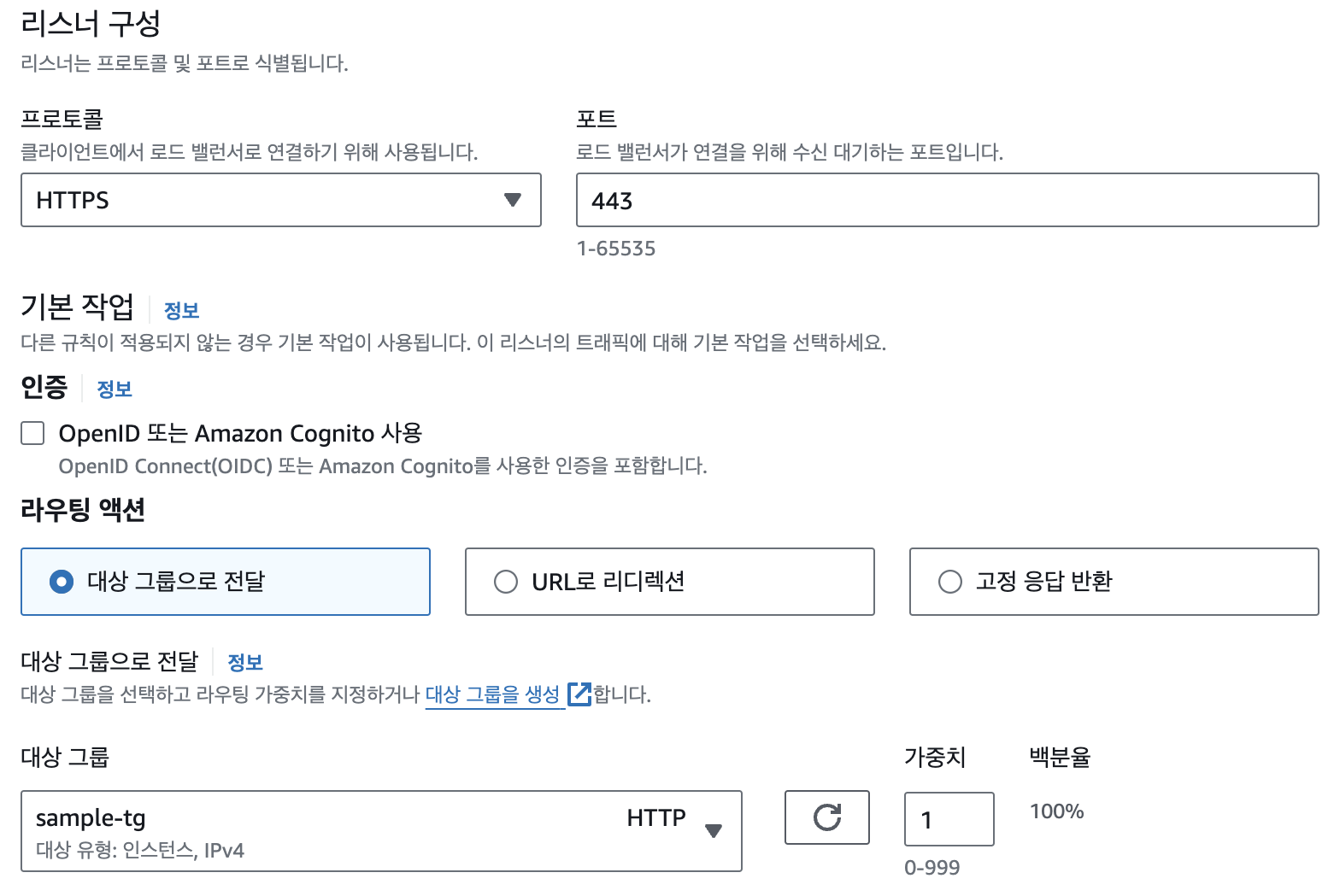Click the 가중치 weight input field
1340x896 pixels.
tap(949, 819)
